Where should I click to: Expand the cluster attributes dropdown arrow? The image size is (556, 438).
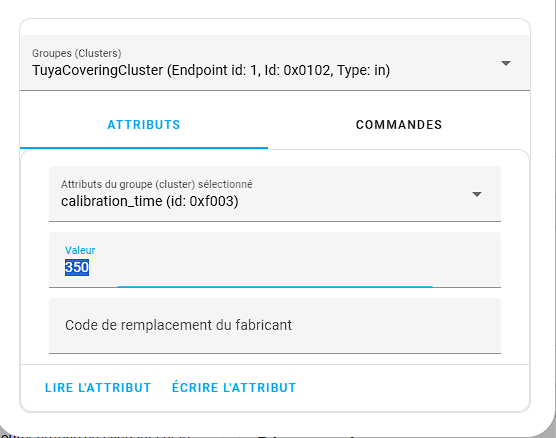477,194
